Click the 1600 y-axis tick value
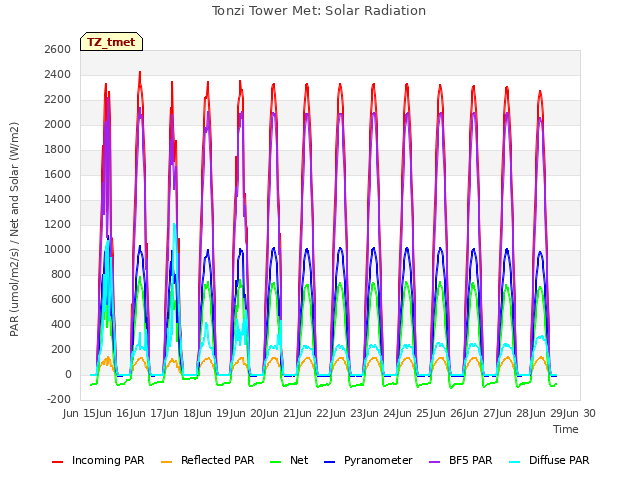Image resolution: width=640 pixels, height=480 pixels. coord(58,175)
